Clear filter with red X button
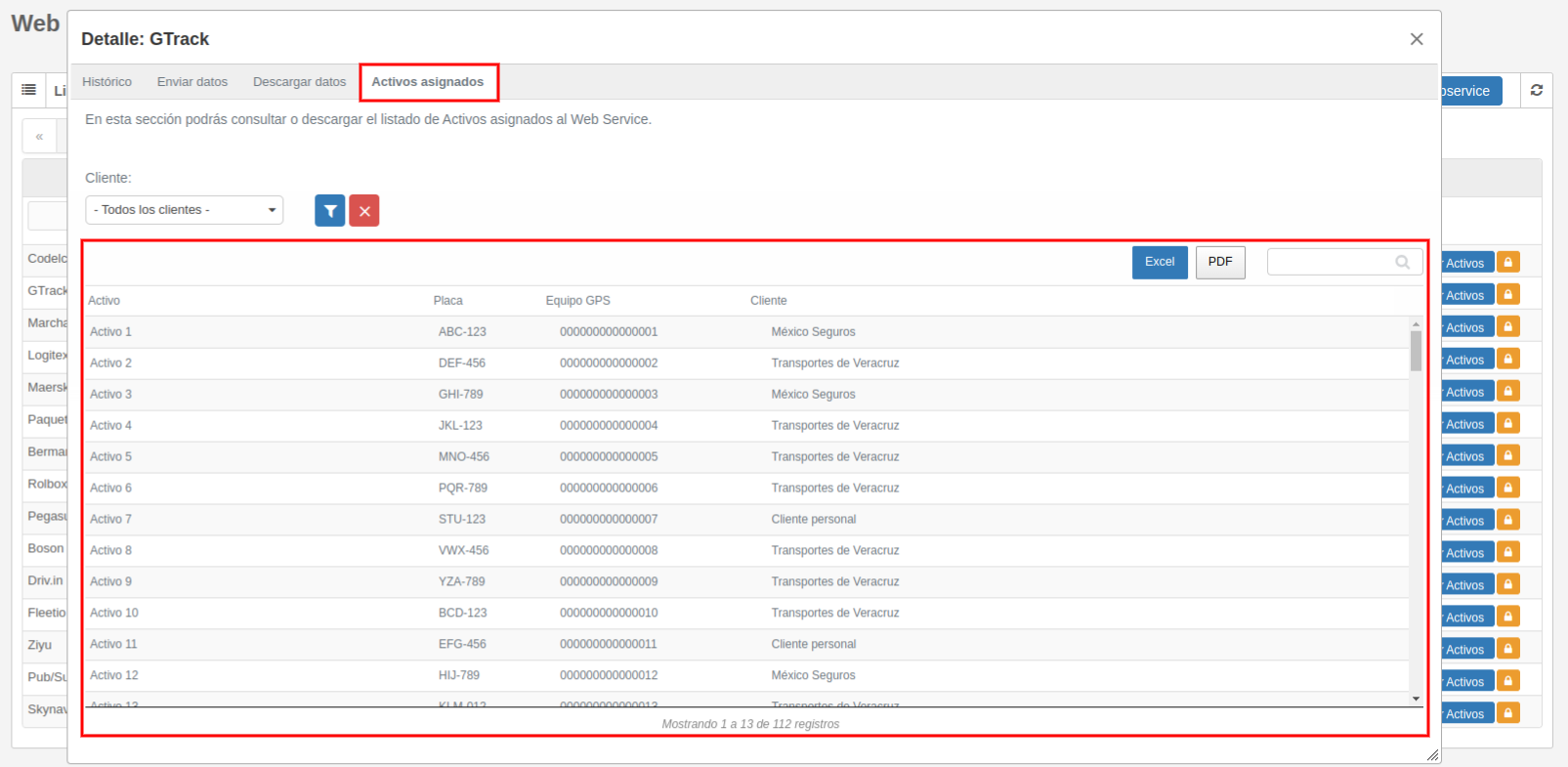The image size is (1568, 767). point(364,210)
